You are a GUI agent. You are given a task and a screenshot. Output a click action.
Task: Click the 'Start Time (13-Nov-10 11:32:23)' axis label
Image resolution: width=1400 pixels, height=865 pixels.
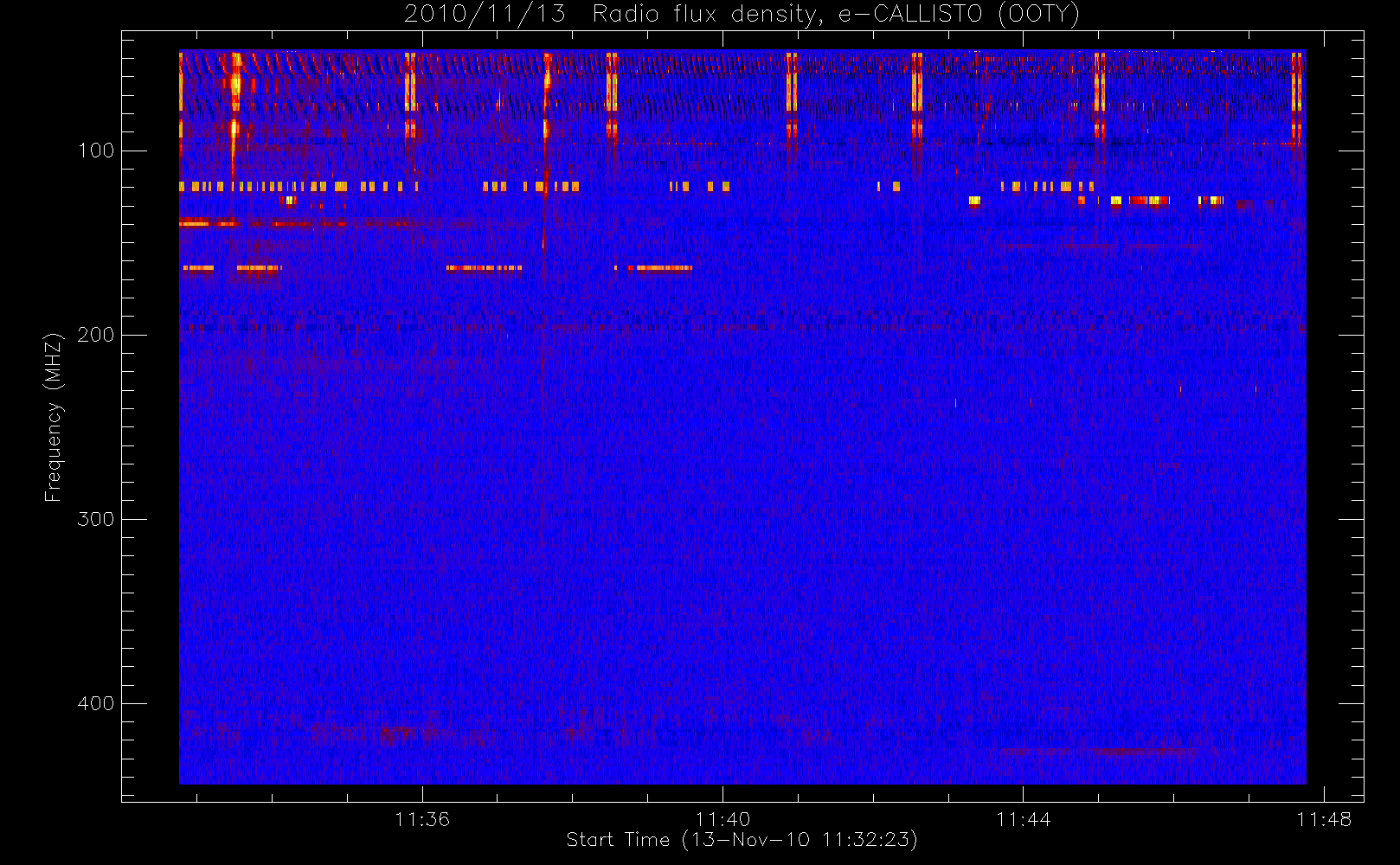pos(742,840)
